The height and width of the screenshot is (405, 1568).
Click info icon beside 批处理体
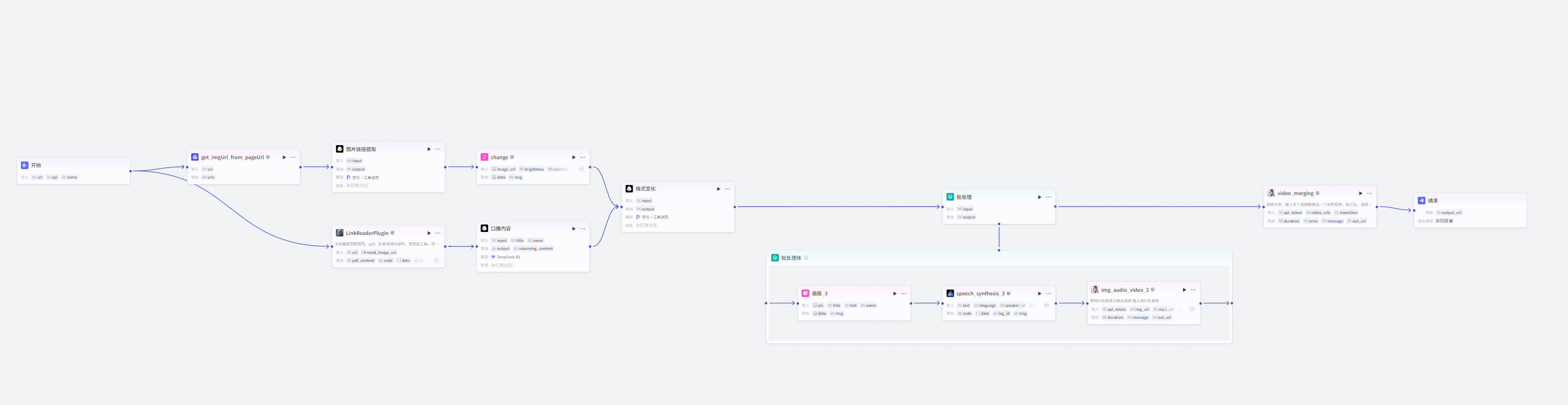click(806, 258)
